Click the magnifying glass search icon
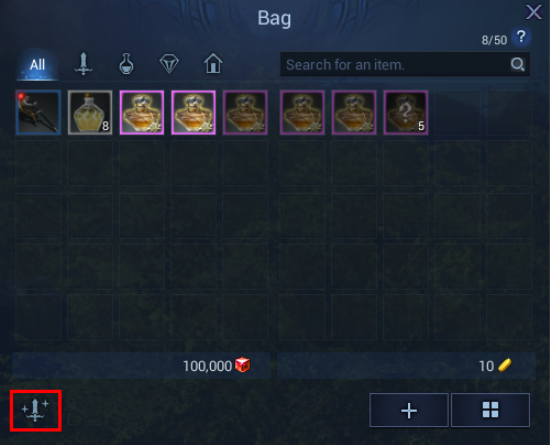550x445 pixels. pyautogui.click(x=517, y=65)
